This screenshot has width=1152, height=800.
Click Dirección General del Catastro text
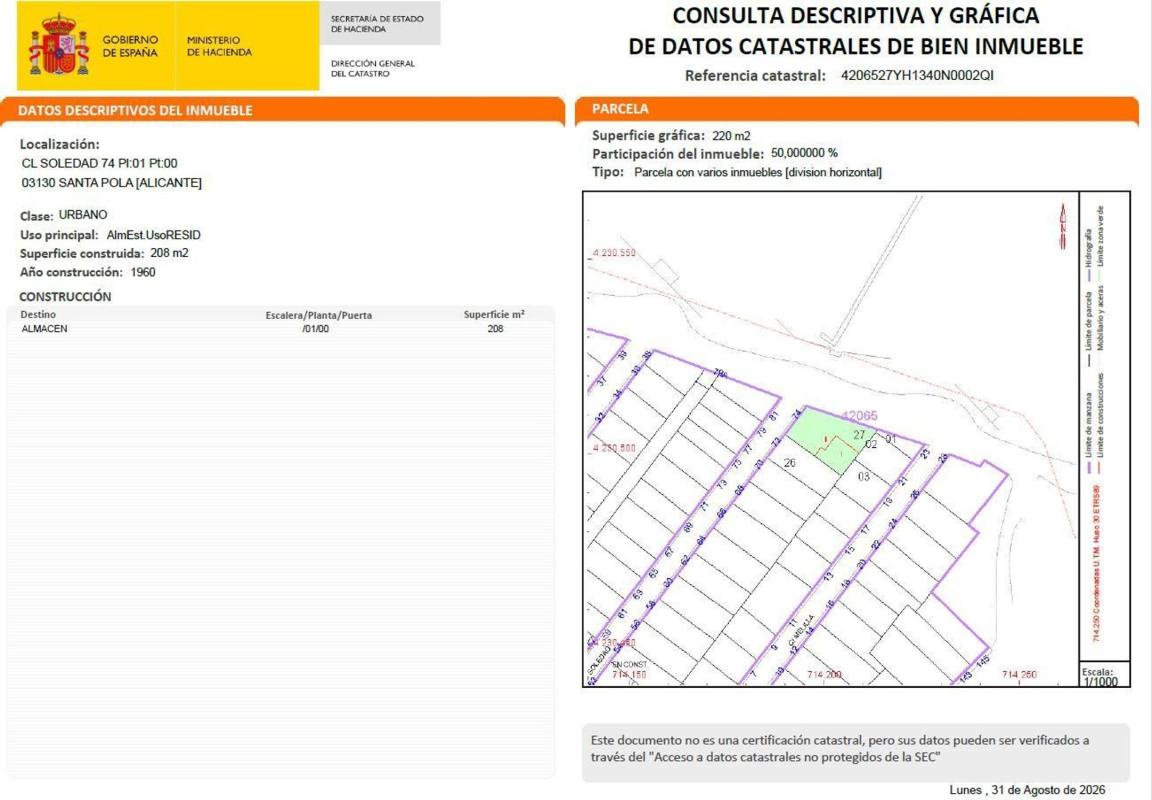tap(372, 68)
